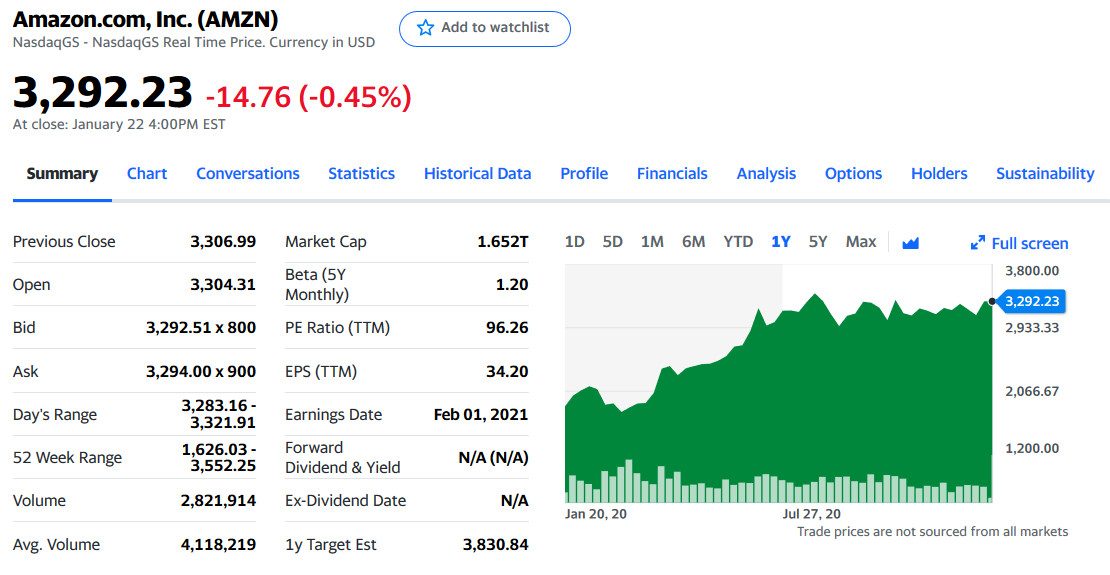Click the Full screen expand arrows icon
1110x575 pixels.
coord(978,243)
